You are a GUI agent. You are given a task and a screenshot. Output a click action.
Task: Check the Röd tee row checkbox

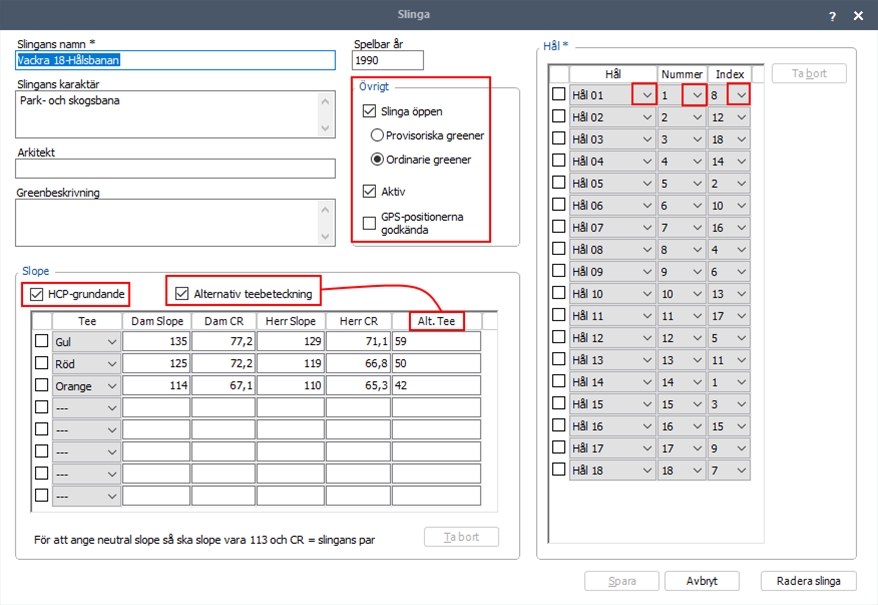pos(41,363)
